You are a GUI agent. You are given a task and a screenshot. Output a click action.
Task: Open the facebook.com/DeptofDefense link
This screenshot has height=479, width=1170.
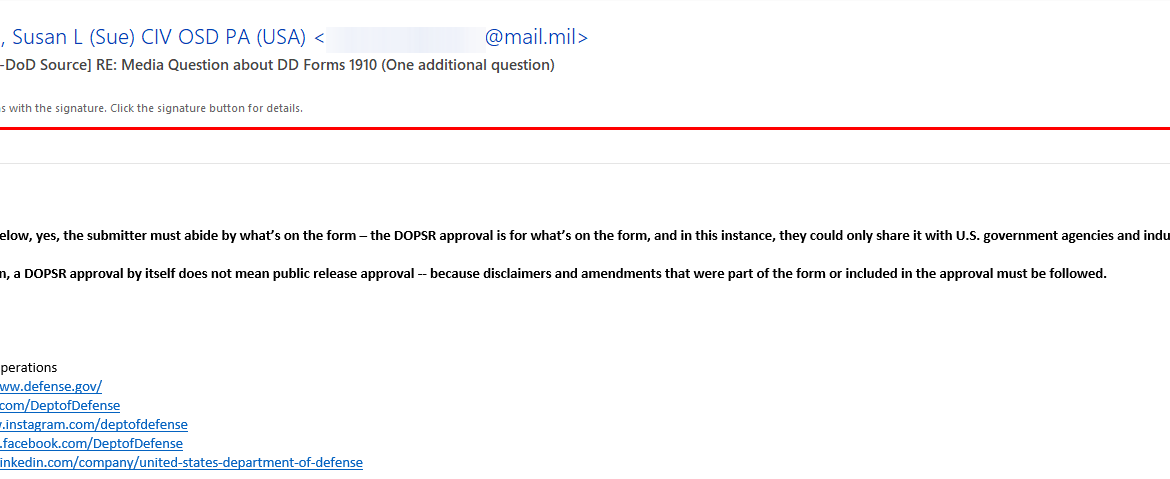[91, 443]
